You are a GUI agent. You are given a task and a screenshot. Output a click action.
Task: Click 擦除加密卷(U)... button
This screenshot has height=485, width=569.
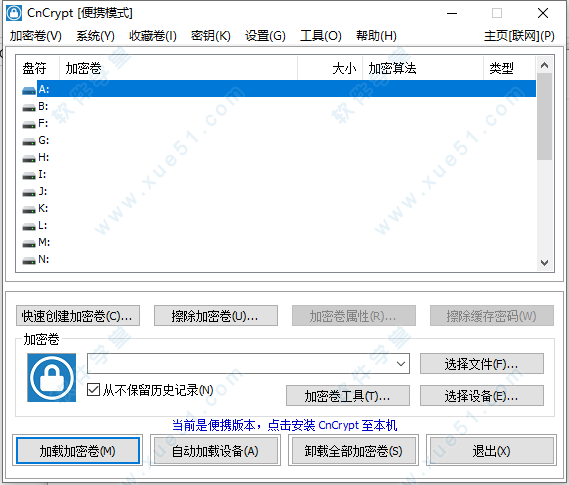[x=216, y=316]
